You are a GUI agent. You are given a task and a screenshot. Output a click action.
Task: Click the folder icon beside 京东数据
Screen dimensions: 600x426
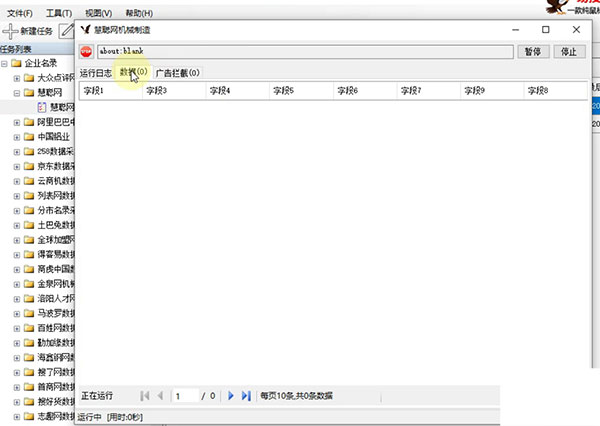tap(29, 166)
